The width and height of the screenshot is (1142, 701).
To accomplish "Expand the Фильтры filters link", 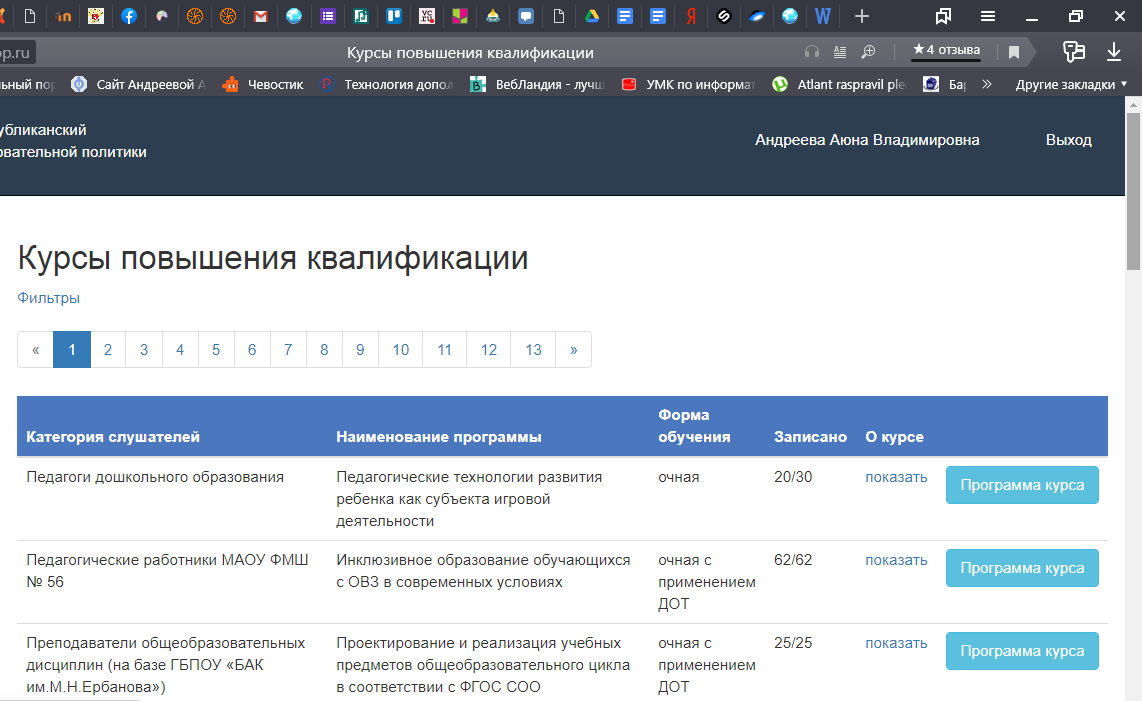I will click(49, 298).
